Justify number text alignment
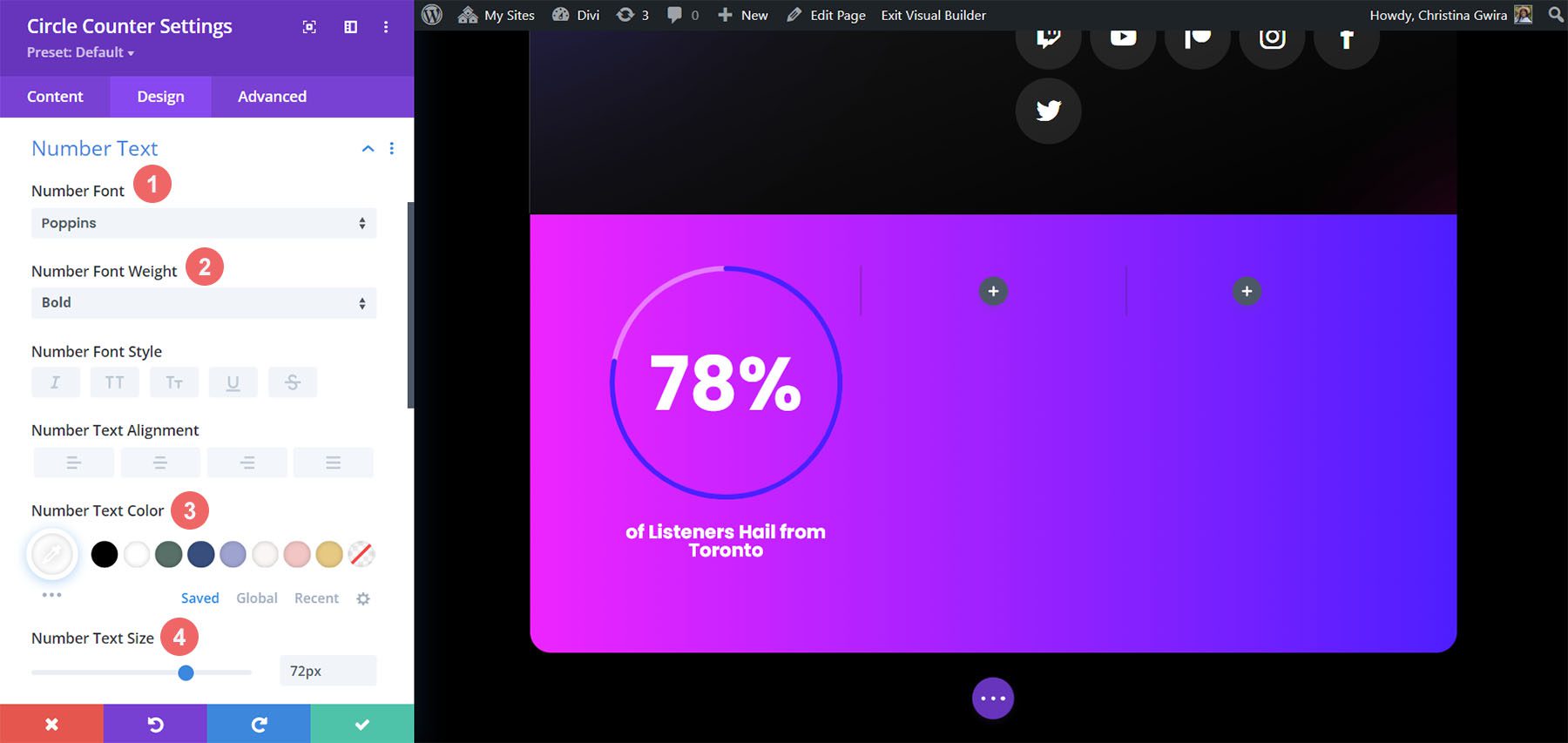Screen dimensions: 1568x743 (333, 463)
